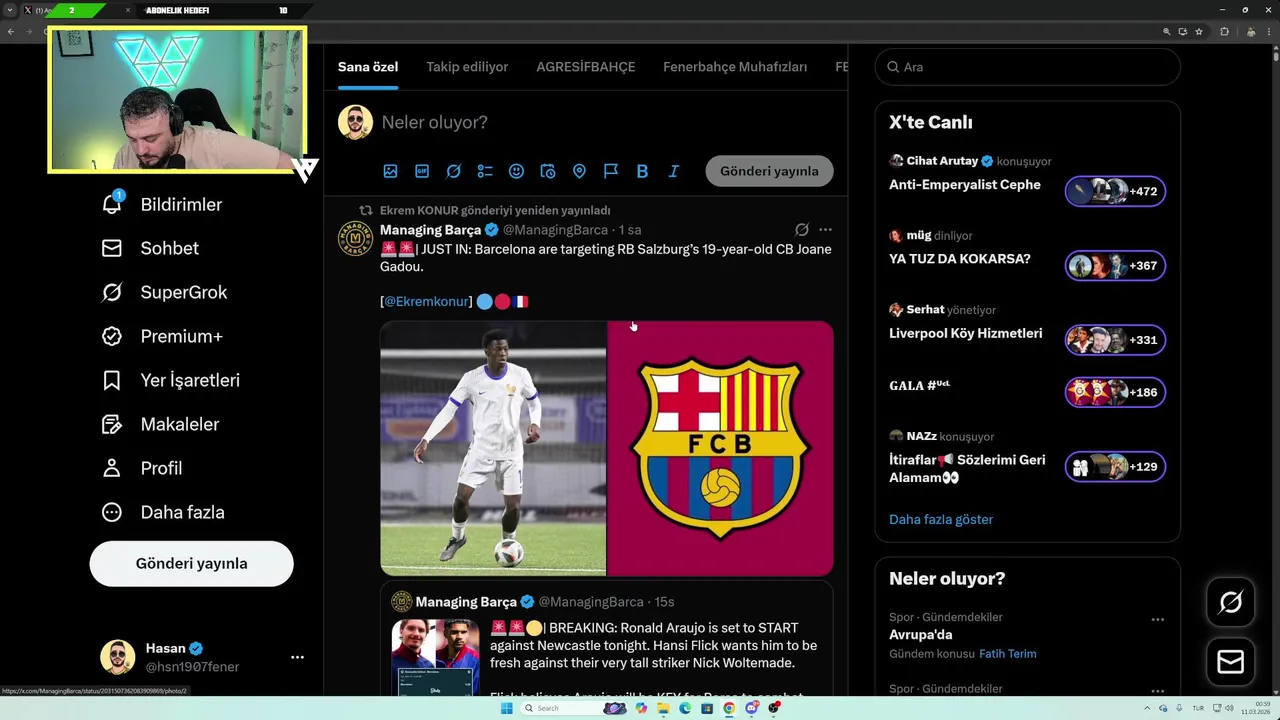
Task: Click the Fatih Terim trend link
Action: 1008,653
